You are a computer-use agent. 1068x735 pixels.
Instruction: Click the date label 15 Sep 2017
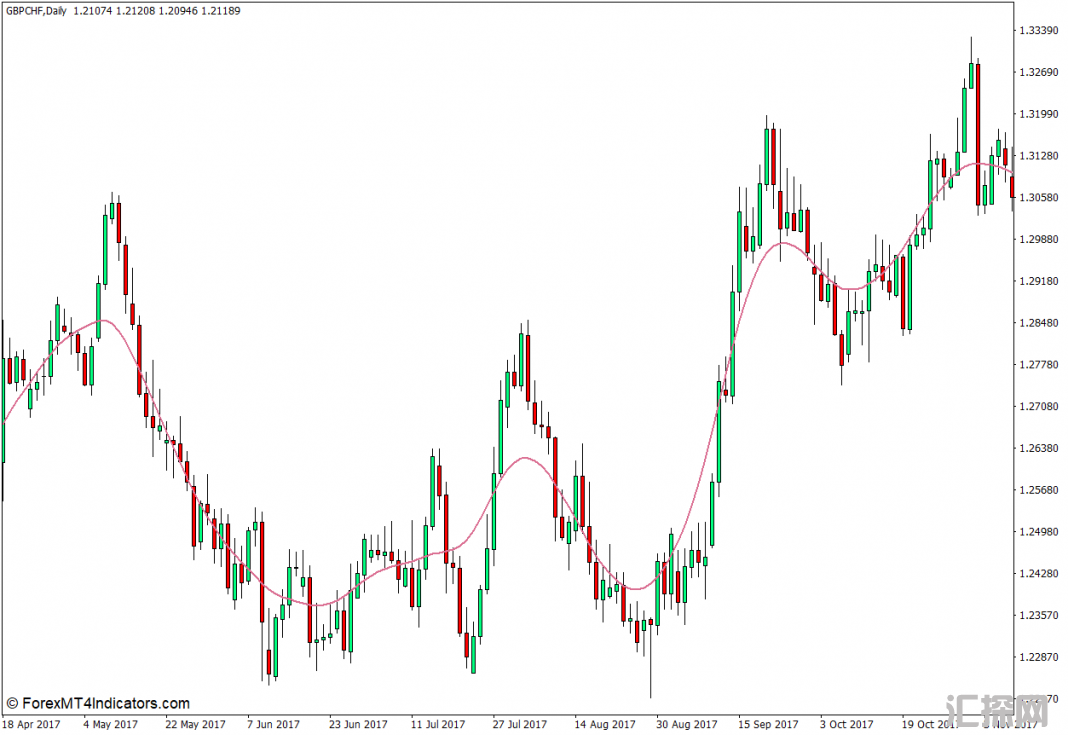pos(768,724)
